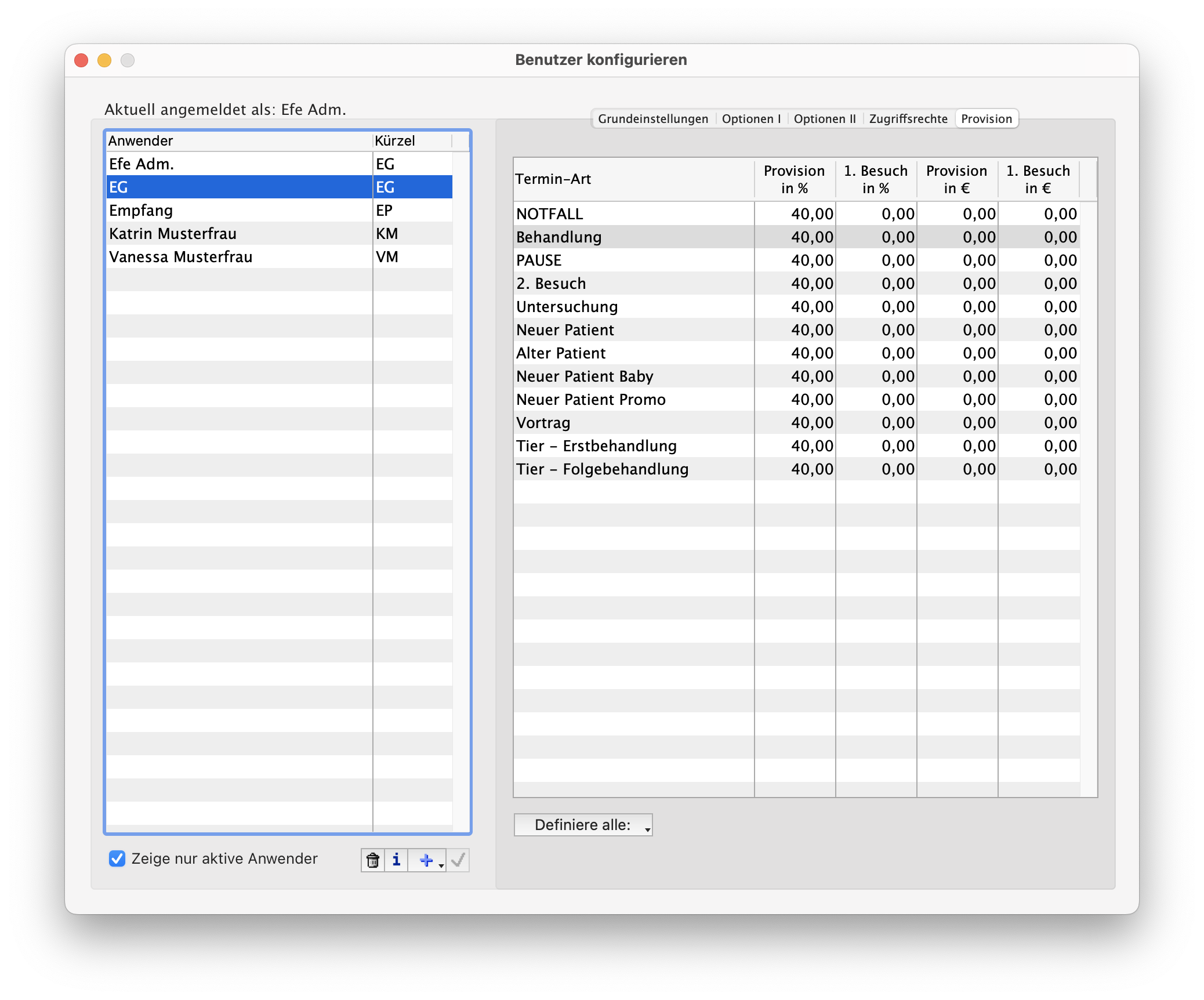Screen dimensions: 1204x1000
Task: Select the Optionen II tab
Action: pos(824,119)
